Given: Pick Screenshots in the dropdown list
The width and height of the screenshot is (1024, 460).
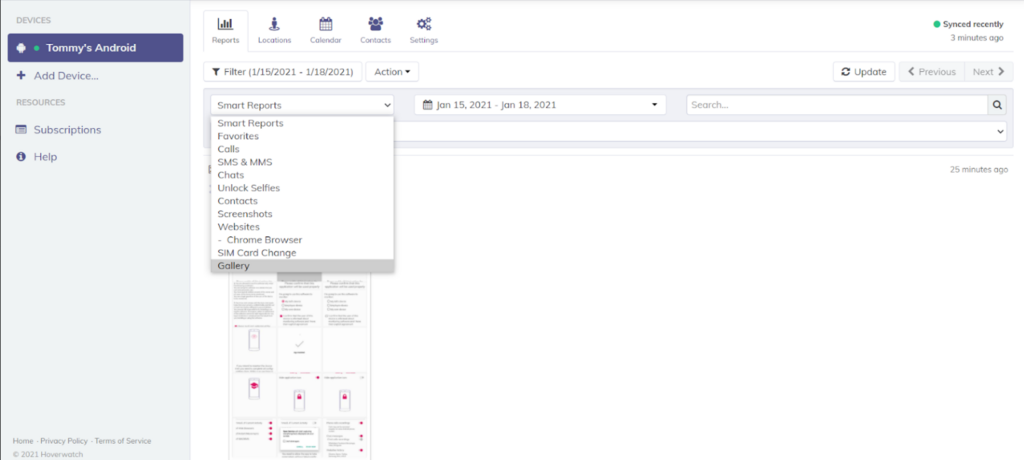Looking at the screenshot, I should click(302, 214).
